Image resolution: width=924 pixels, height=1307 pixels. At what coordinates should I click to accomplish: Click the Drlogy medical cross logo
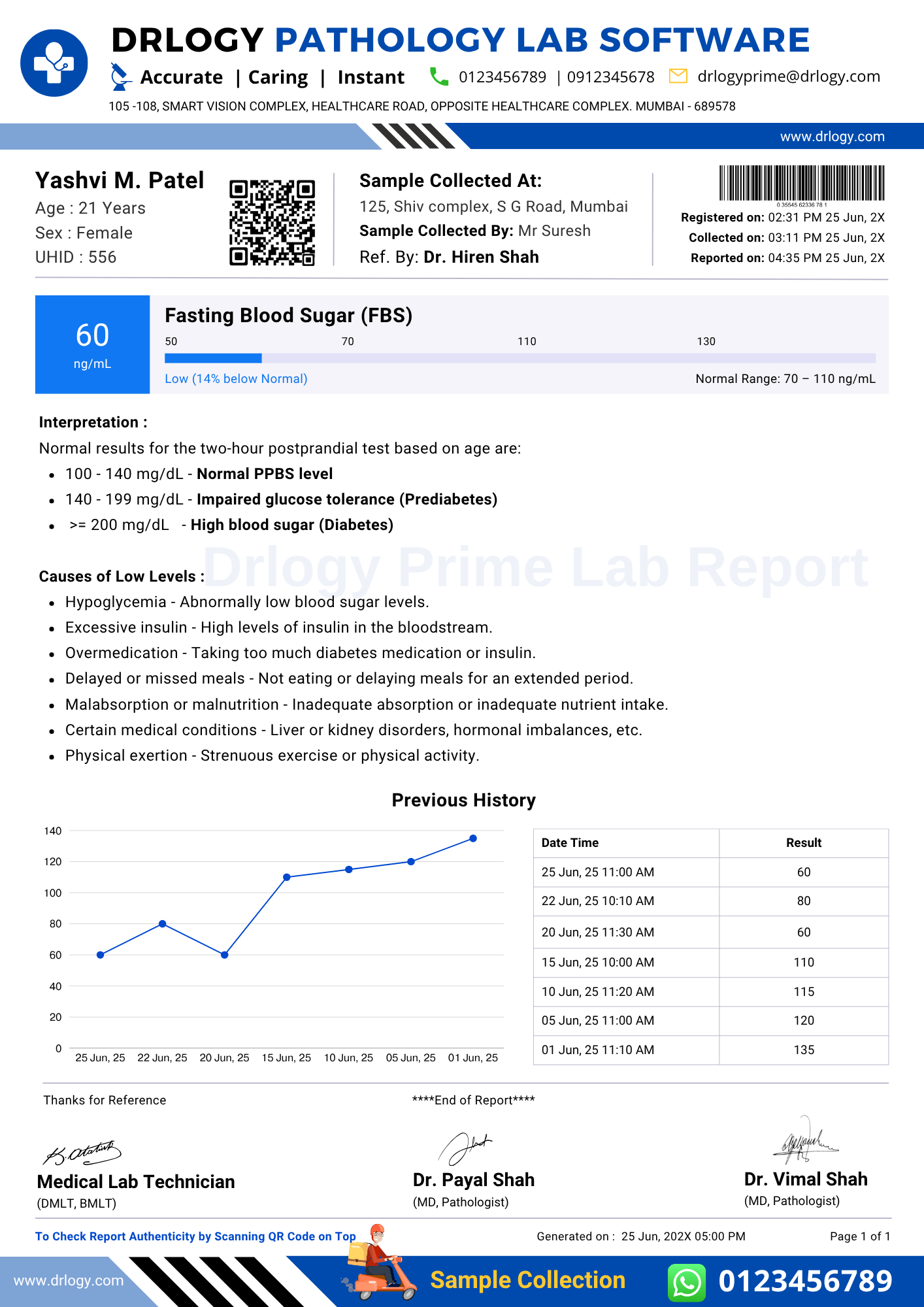pyautogui.click(x=54, y=63)
